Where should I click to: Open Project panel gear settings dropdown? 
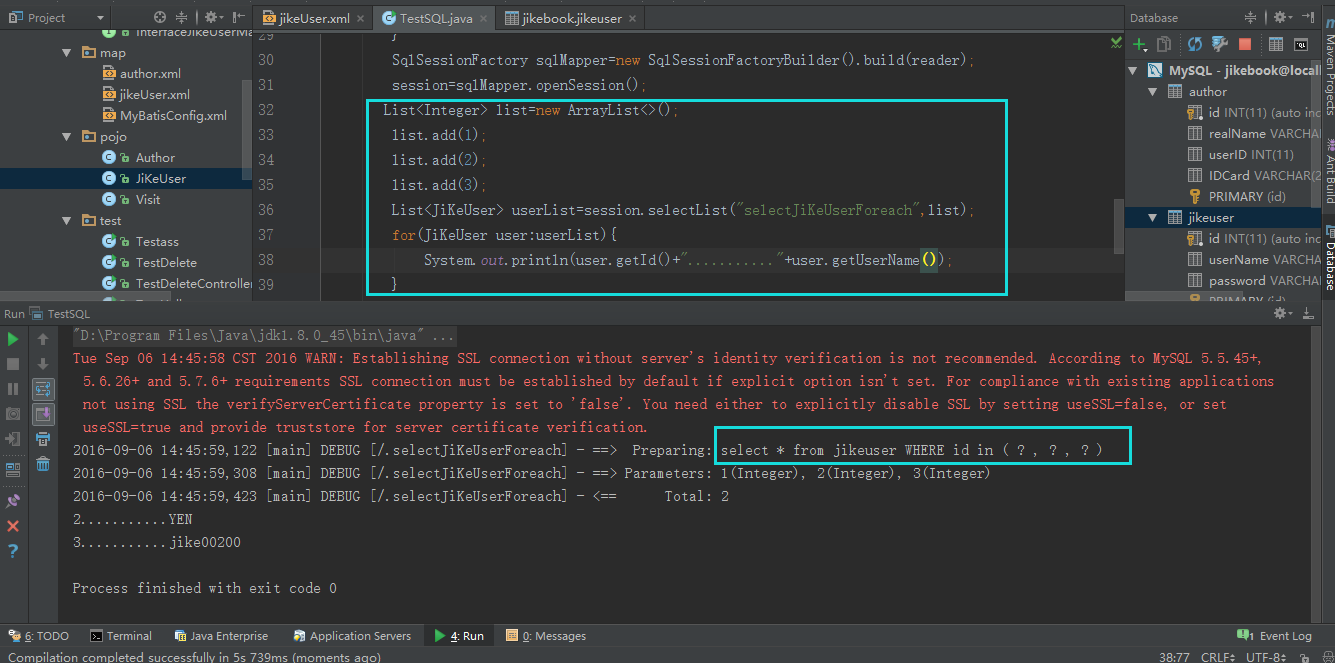(215, 17)
